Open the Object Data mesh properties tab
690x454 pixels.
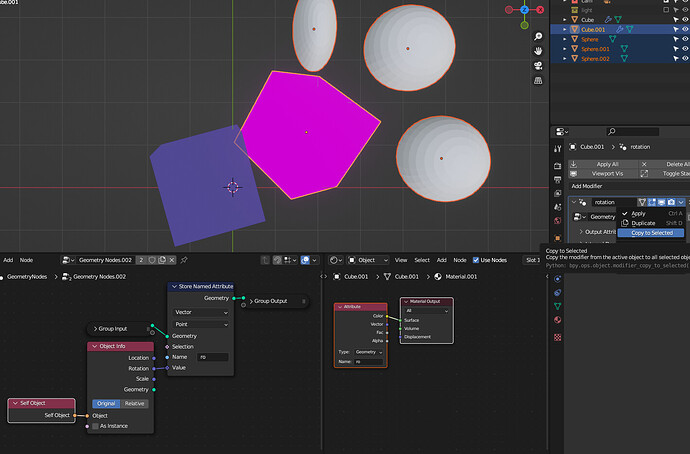click(x=558, y=306)
